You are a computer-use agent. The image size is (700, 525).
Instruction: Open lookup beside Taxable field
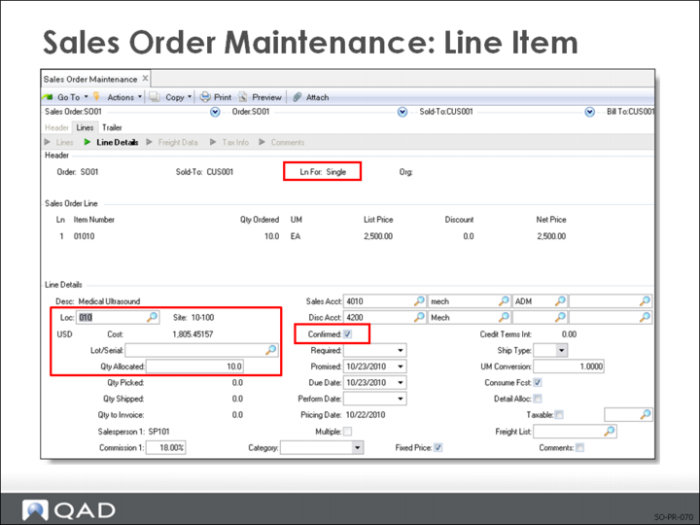645,415
